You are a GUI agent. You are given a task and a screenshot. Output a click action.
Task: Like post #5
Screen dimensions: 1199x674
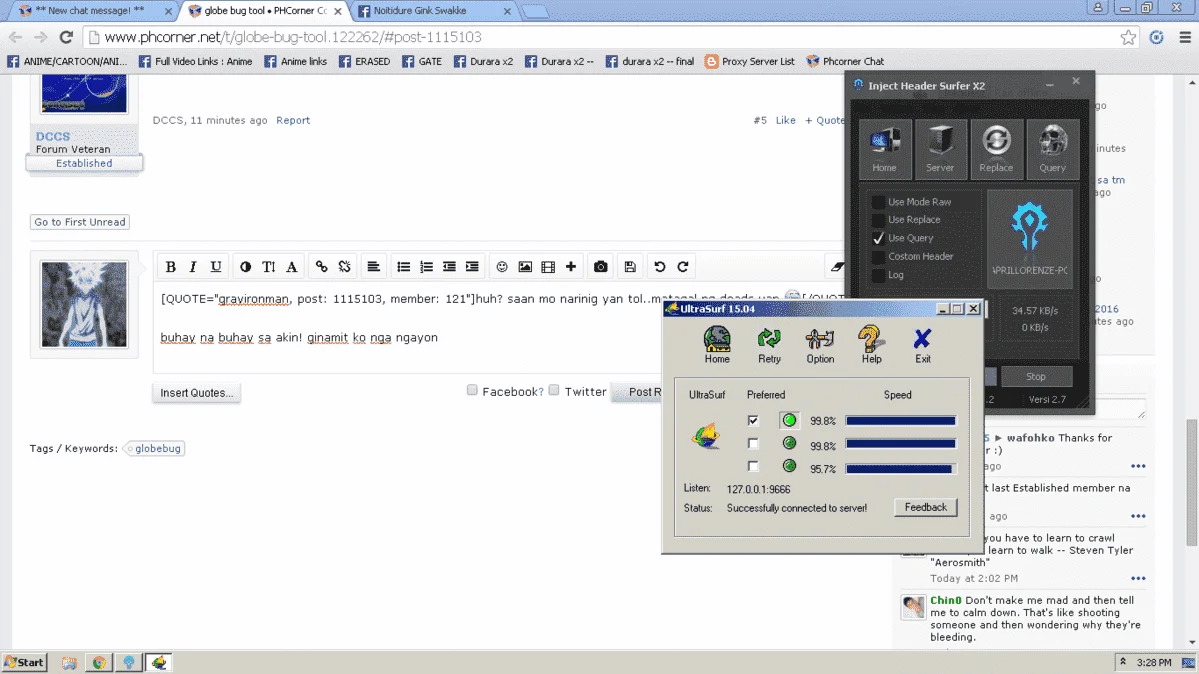coord(785,120)
